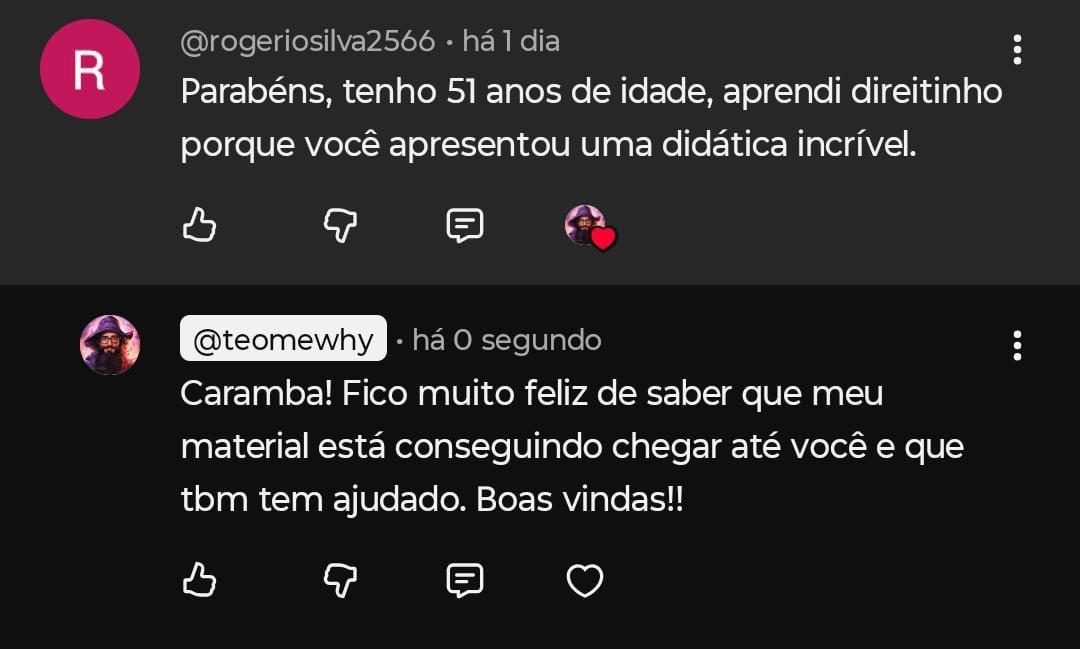Open the wizard profile avatar of teomewhy

109,344
